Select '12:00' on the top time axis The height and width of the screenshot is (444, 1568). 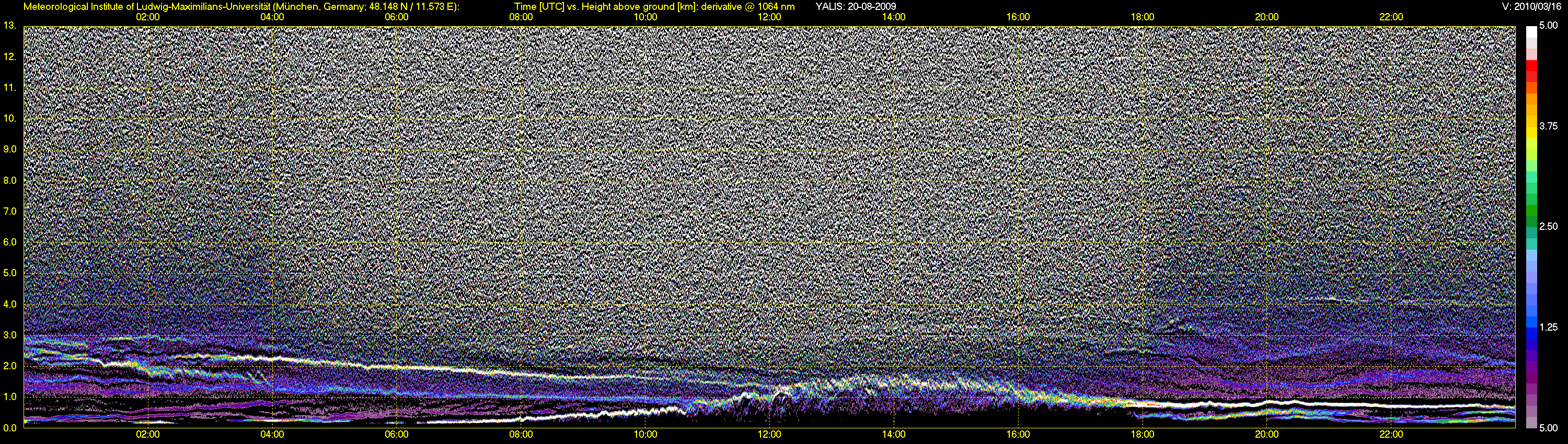pyautogui.click(x=769, y=17)
